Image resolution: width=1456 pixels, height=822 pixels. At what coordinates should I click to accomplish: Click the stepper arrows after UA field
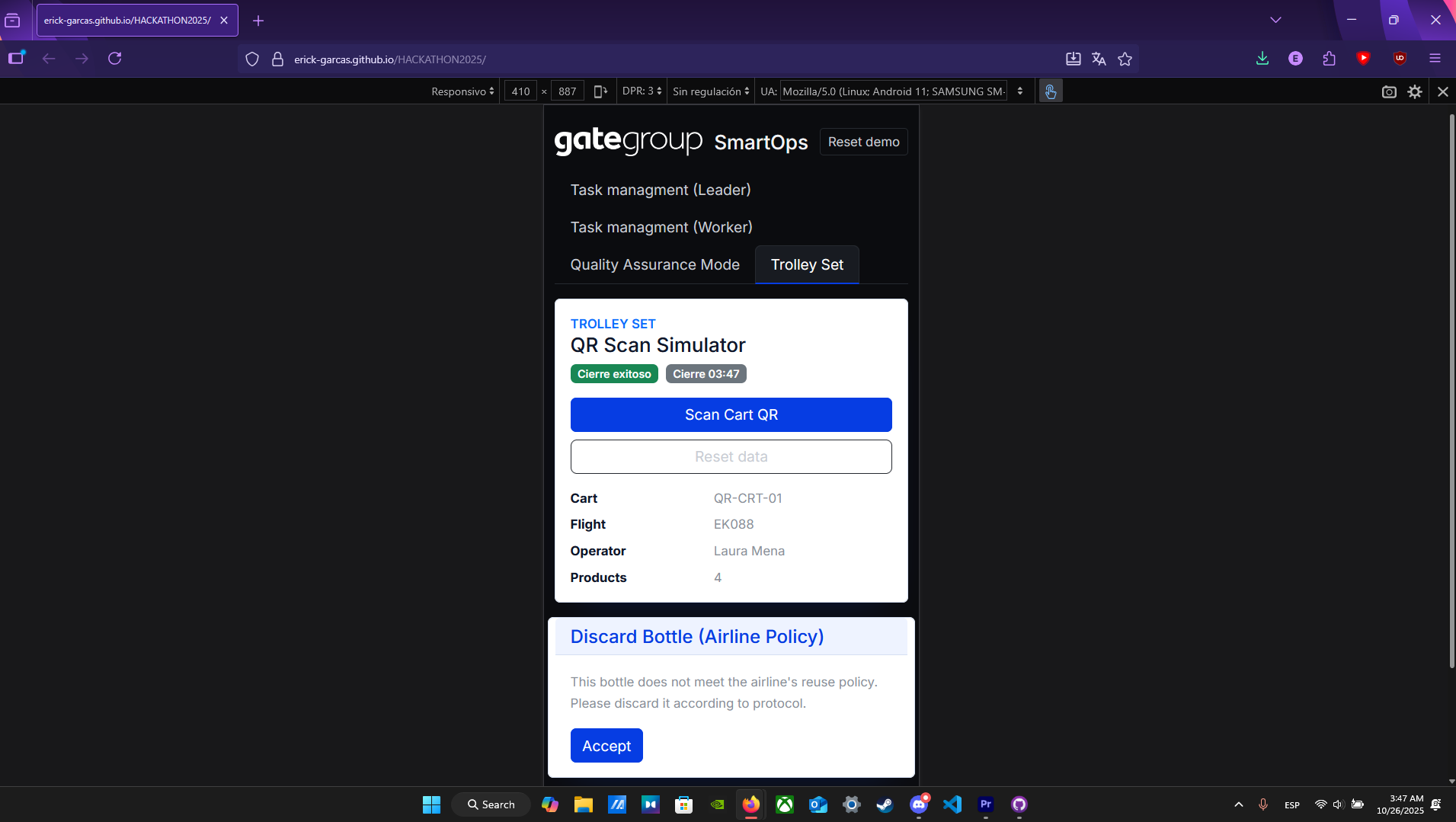pyautogui.click(x=1019, y=91)
